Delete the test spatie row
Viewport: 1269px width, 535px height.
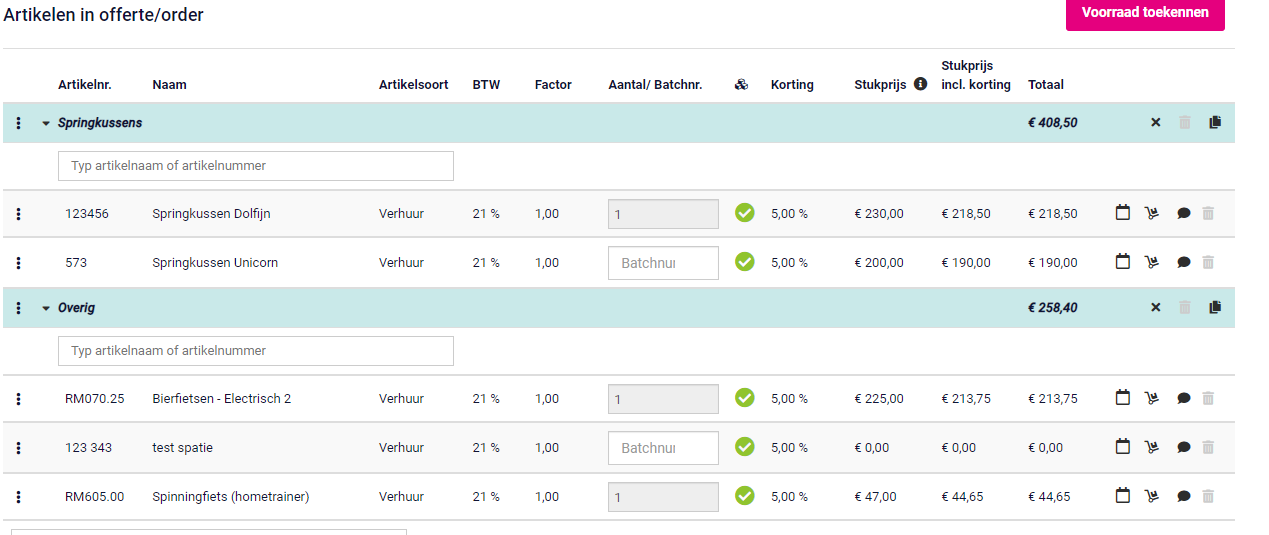pyautogui.click(x=1208, y=447)
